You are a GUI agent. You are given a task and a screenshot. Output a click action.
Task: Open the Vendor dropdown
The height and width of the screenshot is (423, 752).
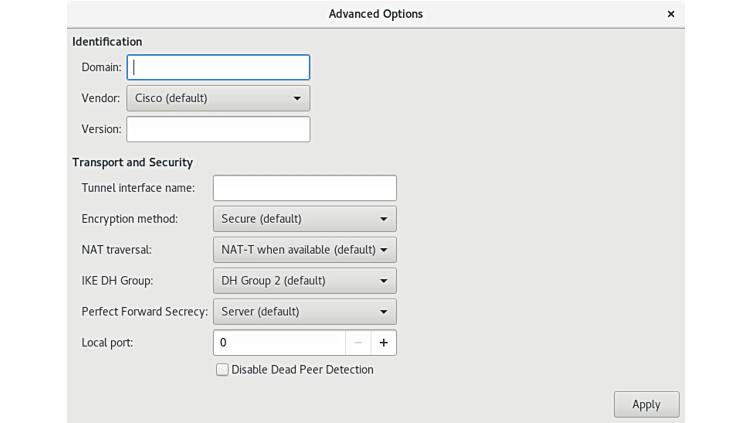pyautogui.click(x=218, y=98)
